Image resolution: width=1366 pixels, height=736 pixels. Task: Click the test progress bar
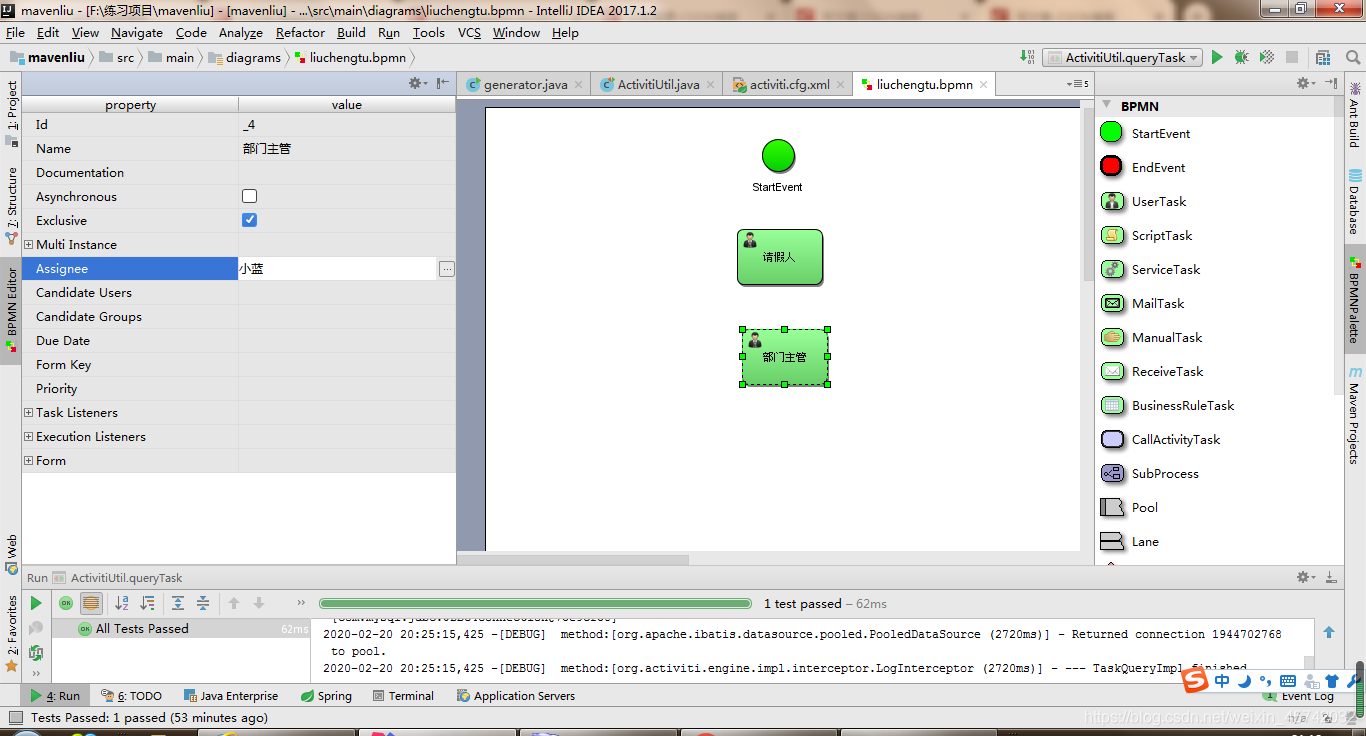pos(535,603)
